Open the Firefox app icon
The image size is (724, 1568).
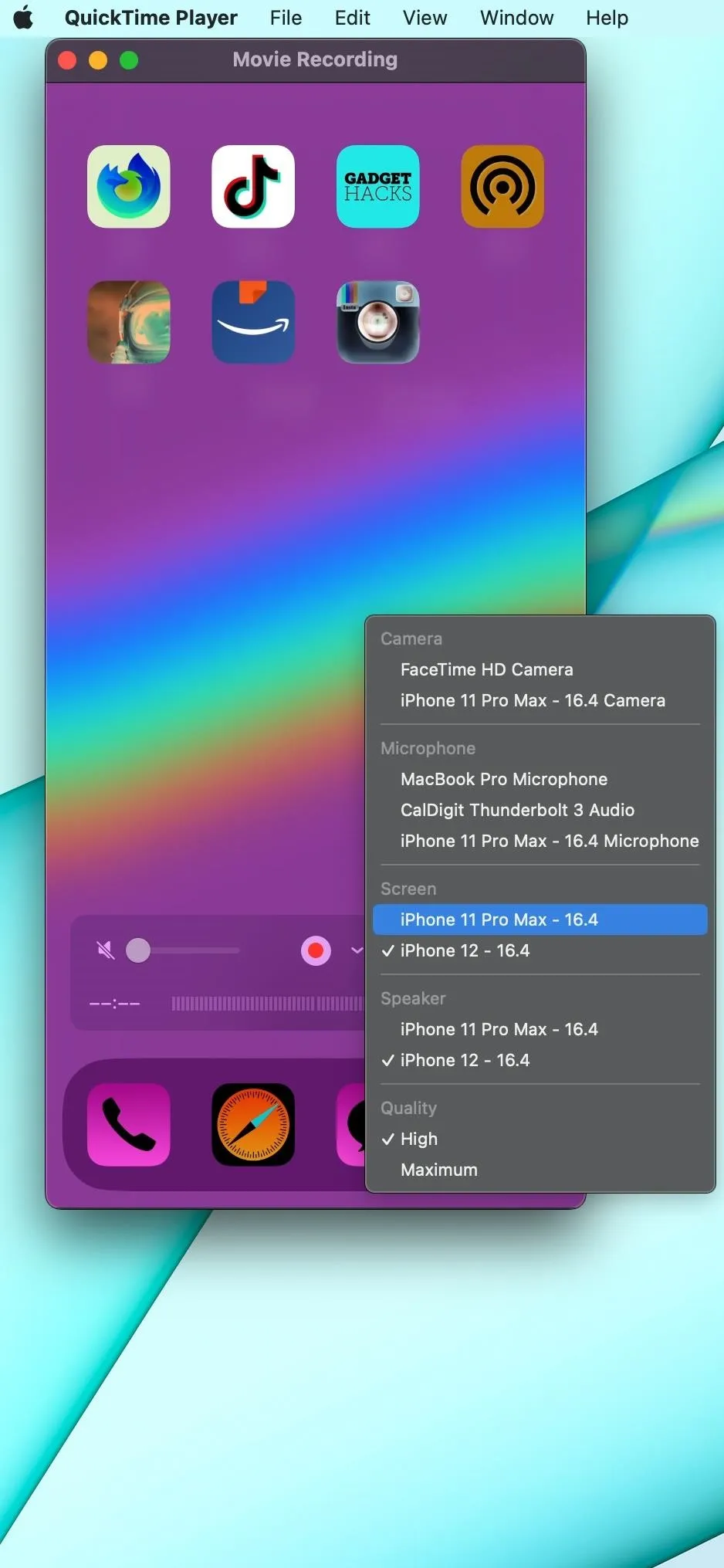(129, 187)
